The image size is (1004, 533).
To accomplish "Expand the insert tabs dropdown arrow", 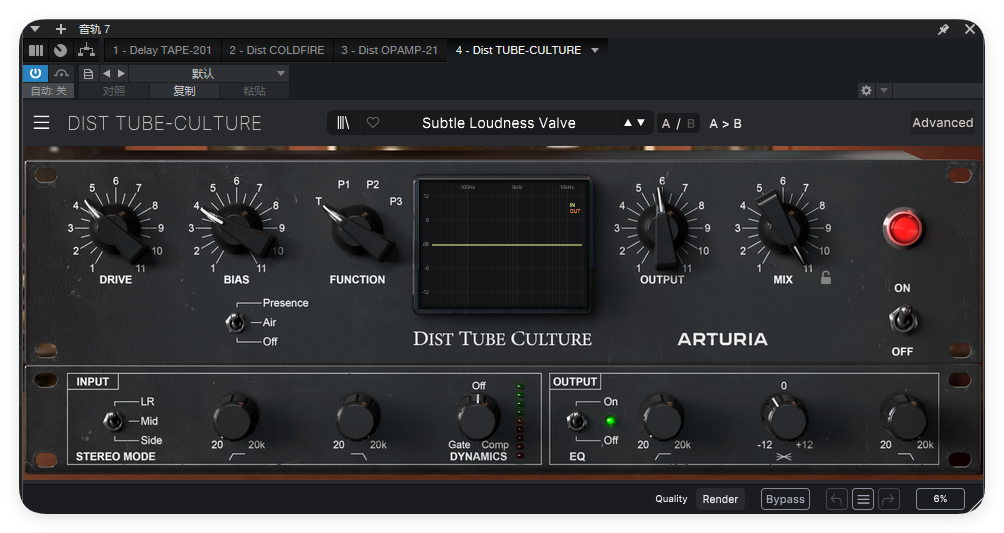I will pyautogui.click(x=595, y=50).
